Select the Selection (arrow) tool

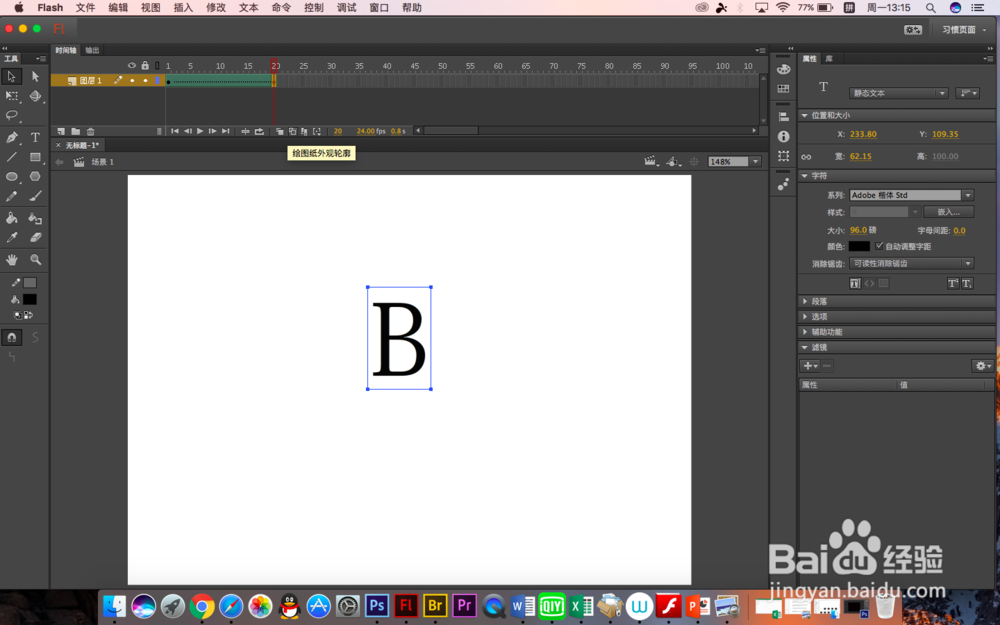tap(11, 77)
